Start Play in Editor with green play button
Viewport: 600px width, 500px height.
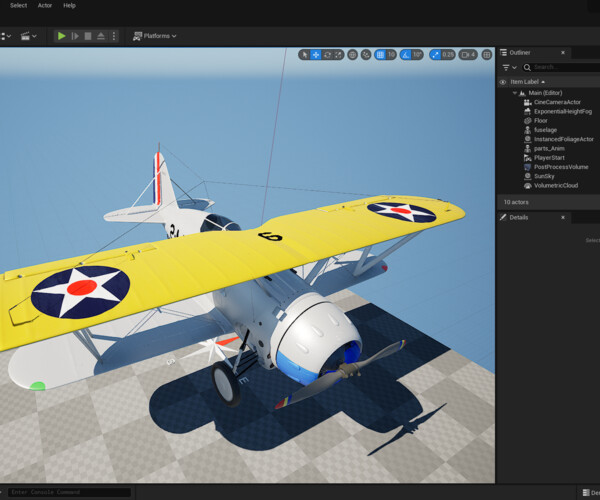point(61,36)
